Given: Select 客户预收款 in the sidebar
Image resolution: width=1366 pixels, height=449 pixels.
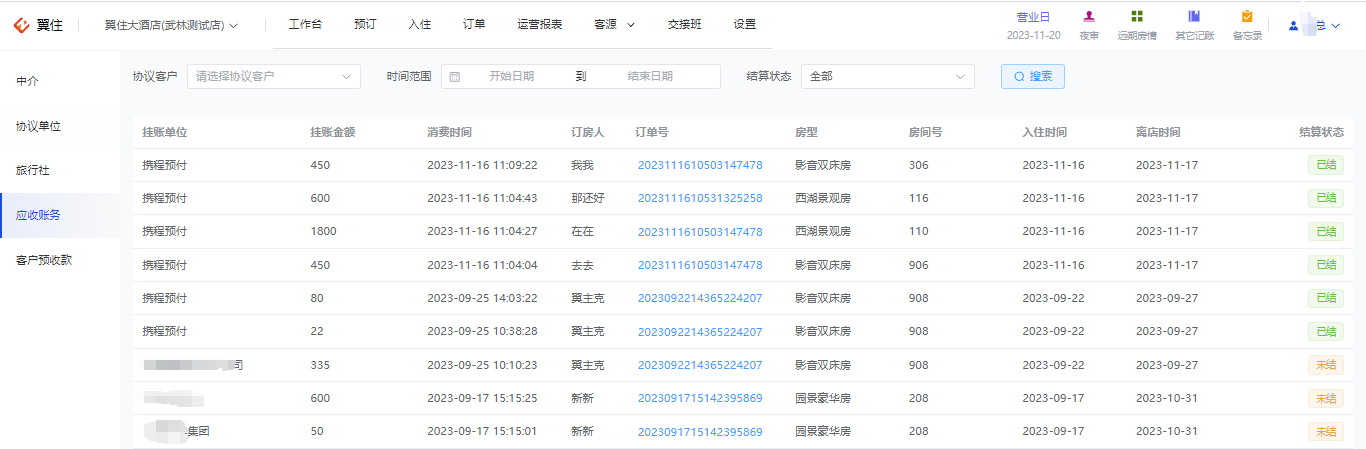Looking at the screenshot, I should pos(60,260).
